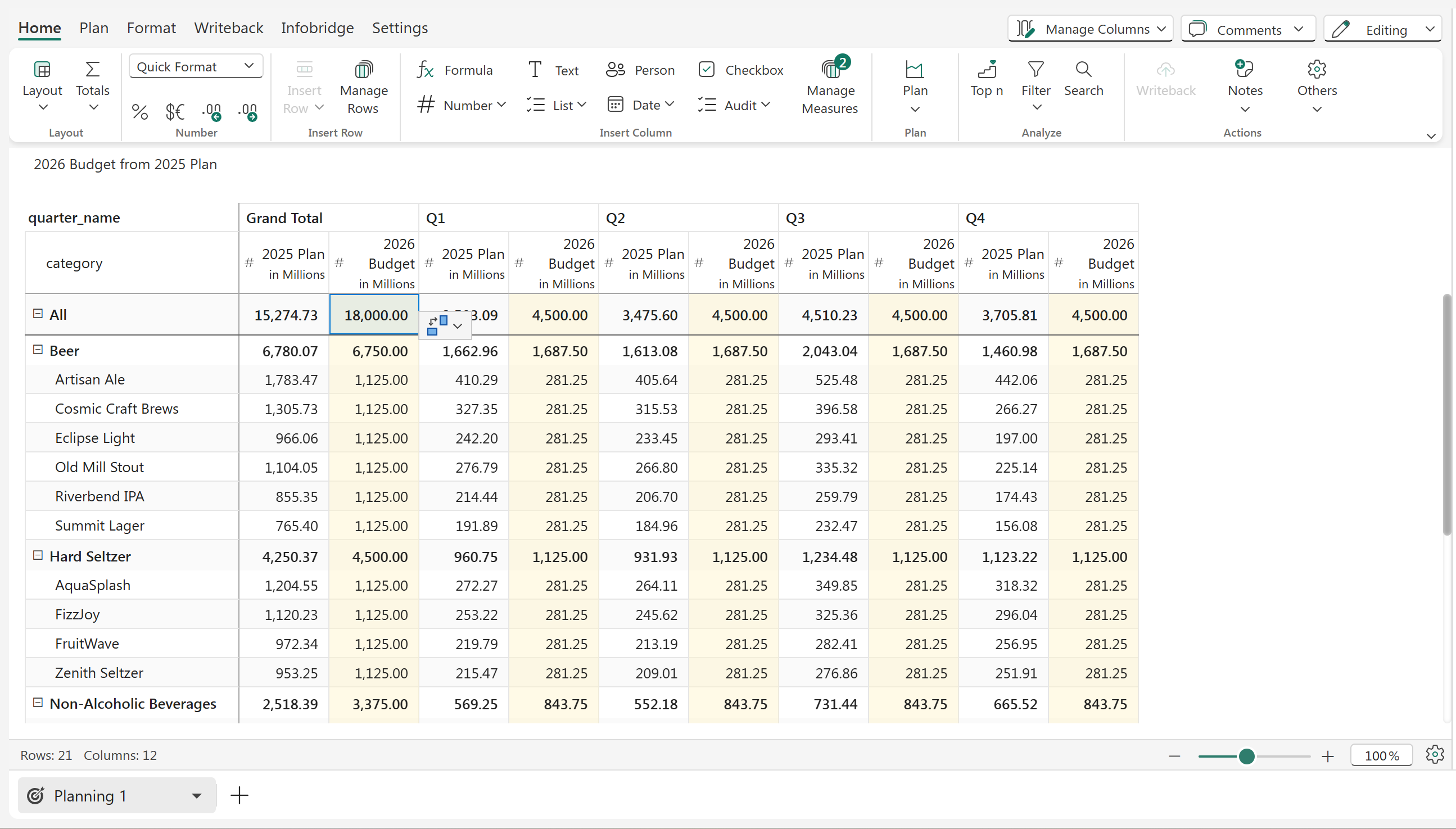Open the Search tool
This screenshot has height=829, width=1456.
coord(1083,79)
